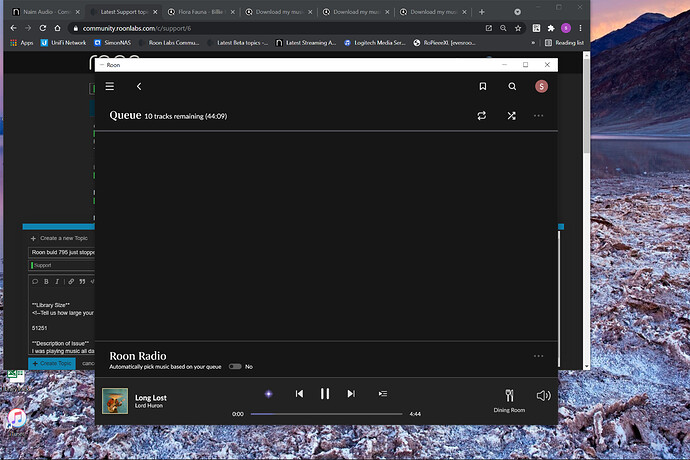Open search in Roon window
Viewport: 690px width, 460px height.
tap(512, 86)
